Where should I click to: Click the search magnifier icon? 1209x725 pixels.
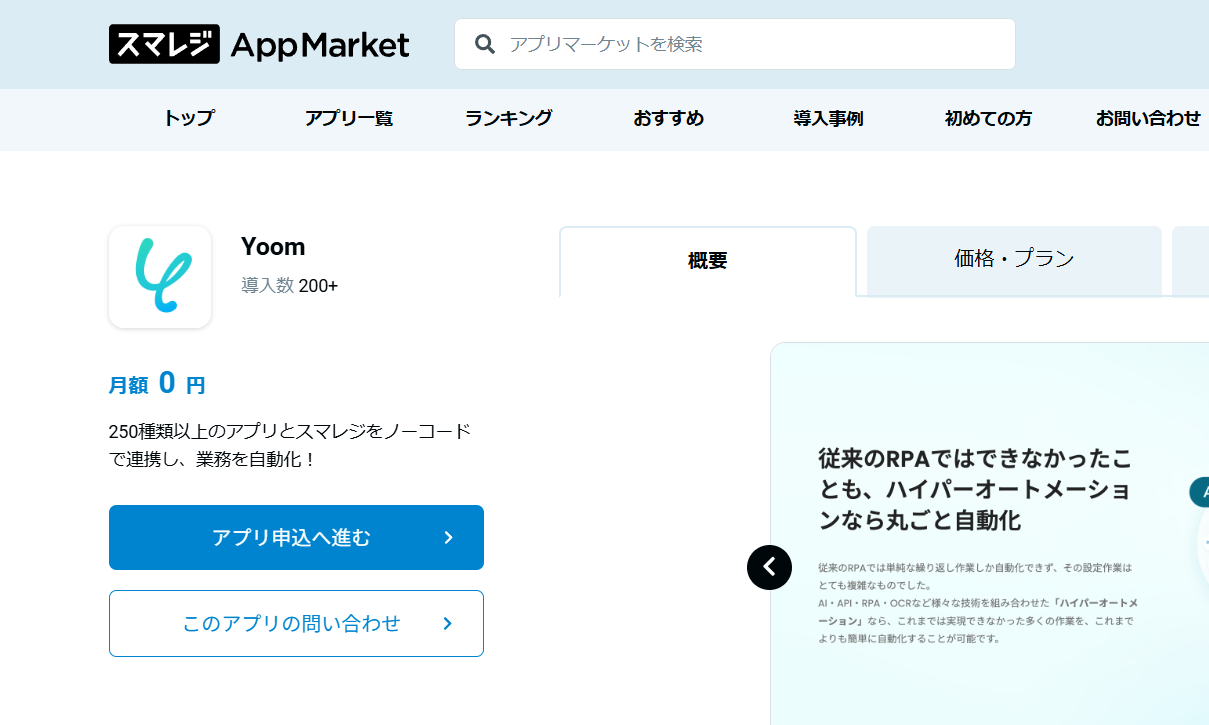click(x=485, y=44)
